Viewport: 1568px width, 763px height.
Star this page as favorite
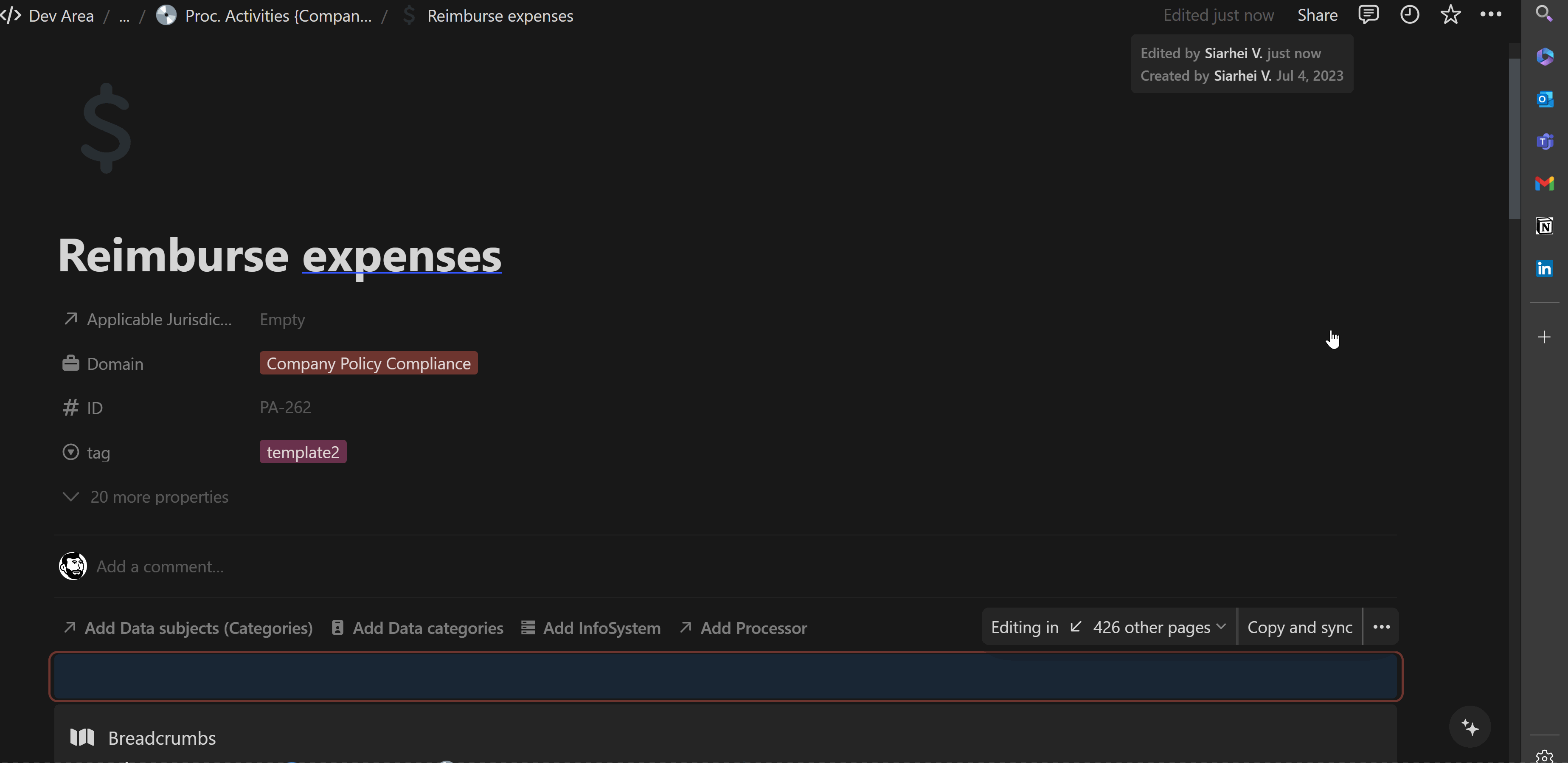1450,14
